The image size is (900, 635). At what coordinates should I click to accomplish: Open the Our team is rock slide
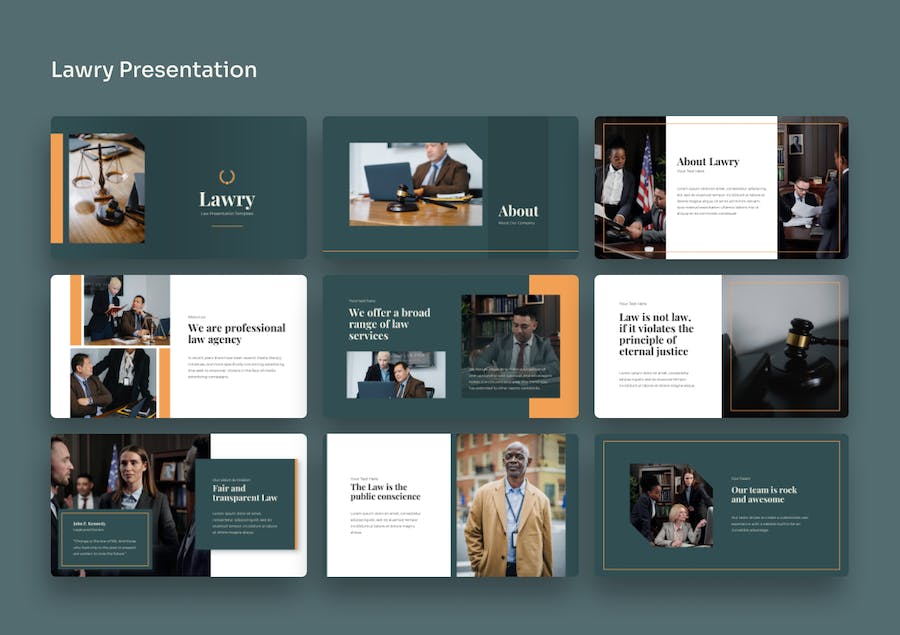click(x=721, y=505)
